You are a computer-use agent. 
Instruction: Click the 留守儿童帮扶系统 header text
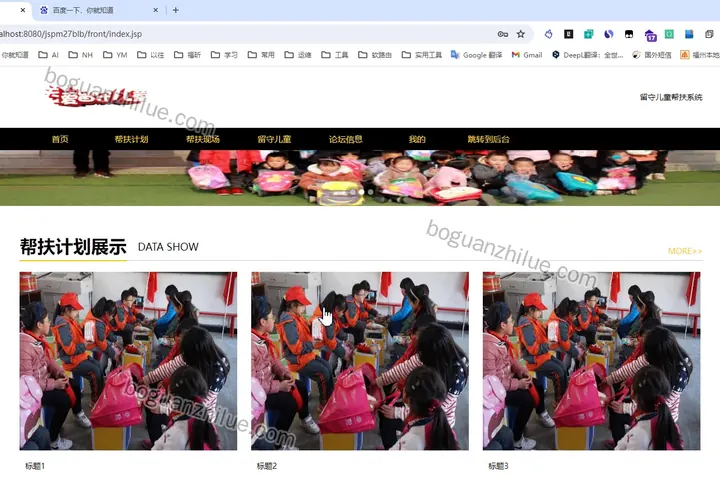click(671, 97)
